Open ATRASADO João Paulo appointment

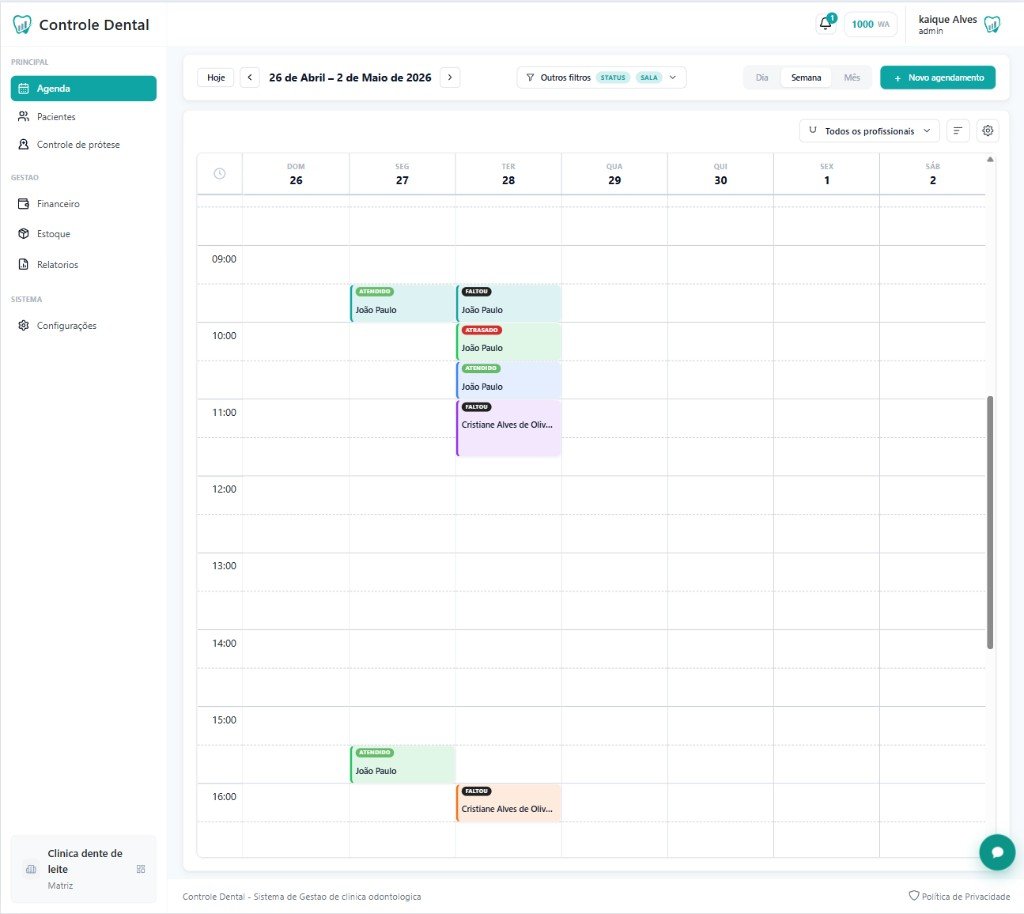pyautogui.click(x=509, y=341)
